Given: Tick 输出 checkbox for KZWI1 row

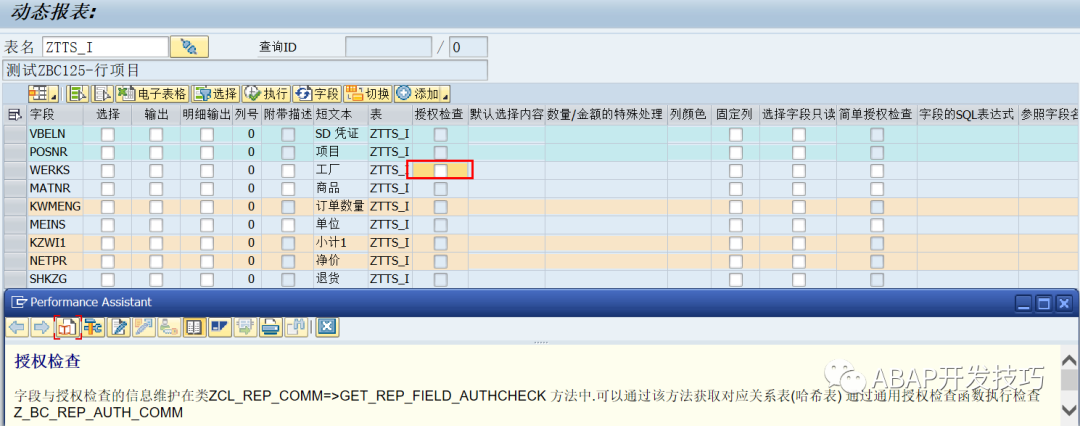Looking at the screenshot, I should coord(156,243).
